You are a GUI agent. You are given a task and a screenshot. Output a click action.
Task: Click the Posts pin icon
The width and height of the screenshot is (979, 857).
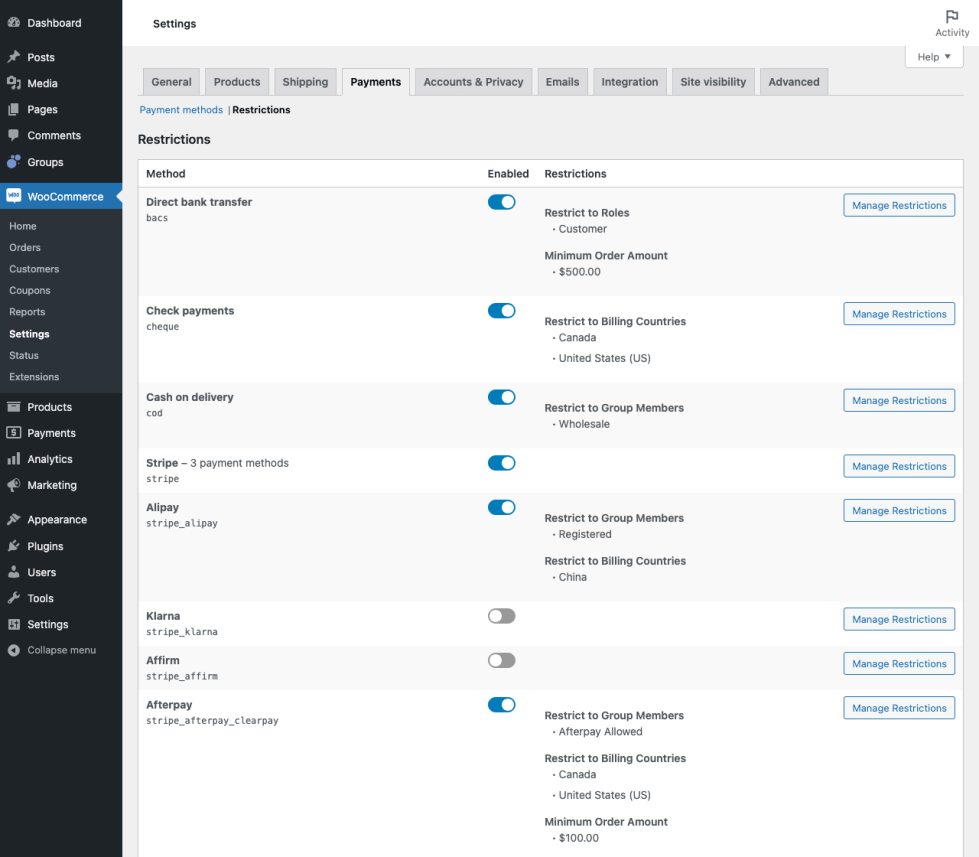pos(14,58)
